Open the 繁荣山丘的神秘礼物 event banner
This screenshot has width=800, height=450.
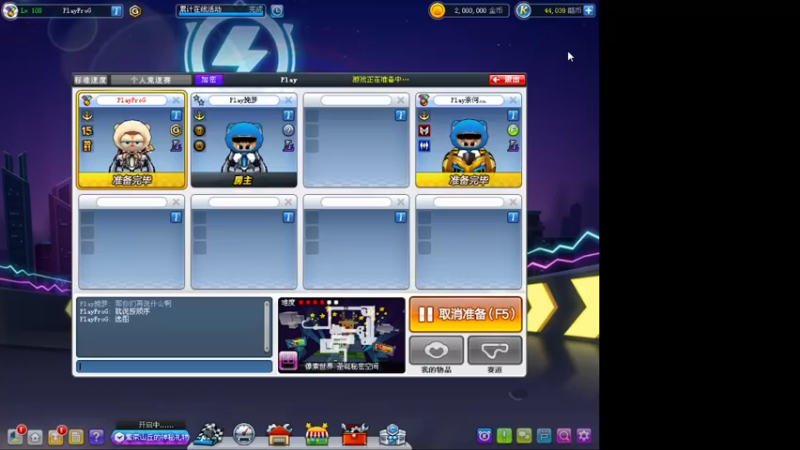[151, 437]
